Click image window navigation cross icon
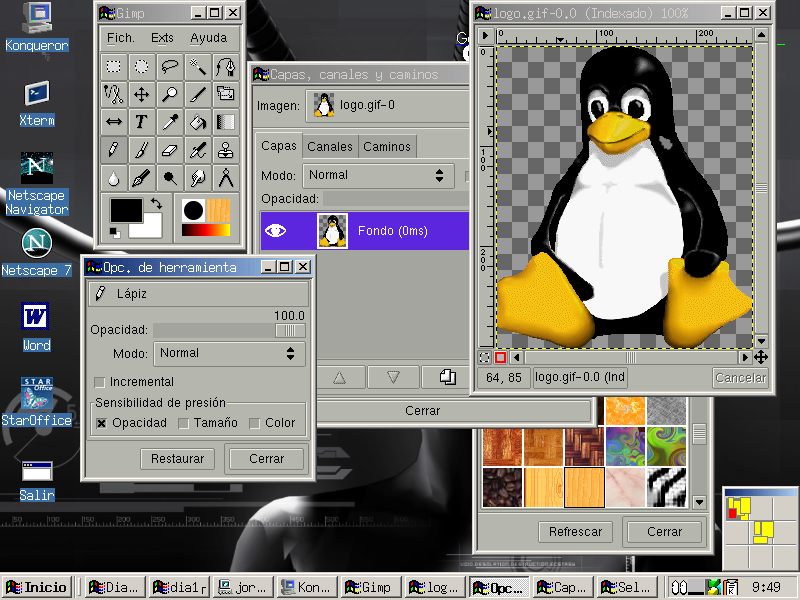Image resolution: width=800 pixels, height=600 pixels. pyautogui.click(x=761, y=358)
